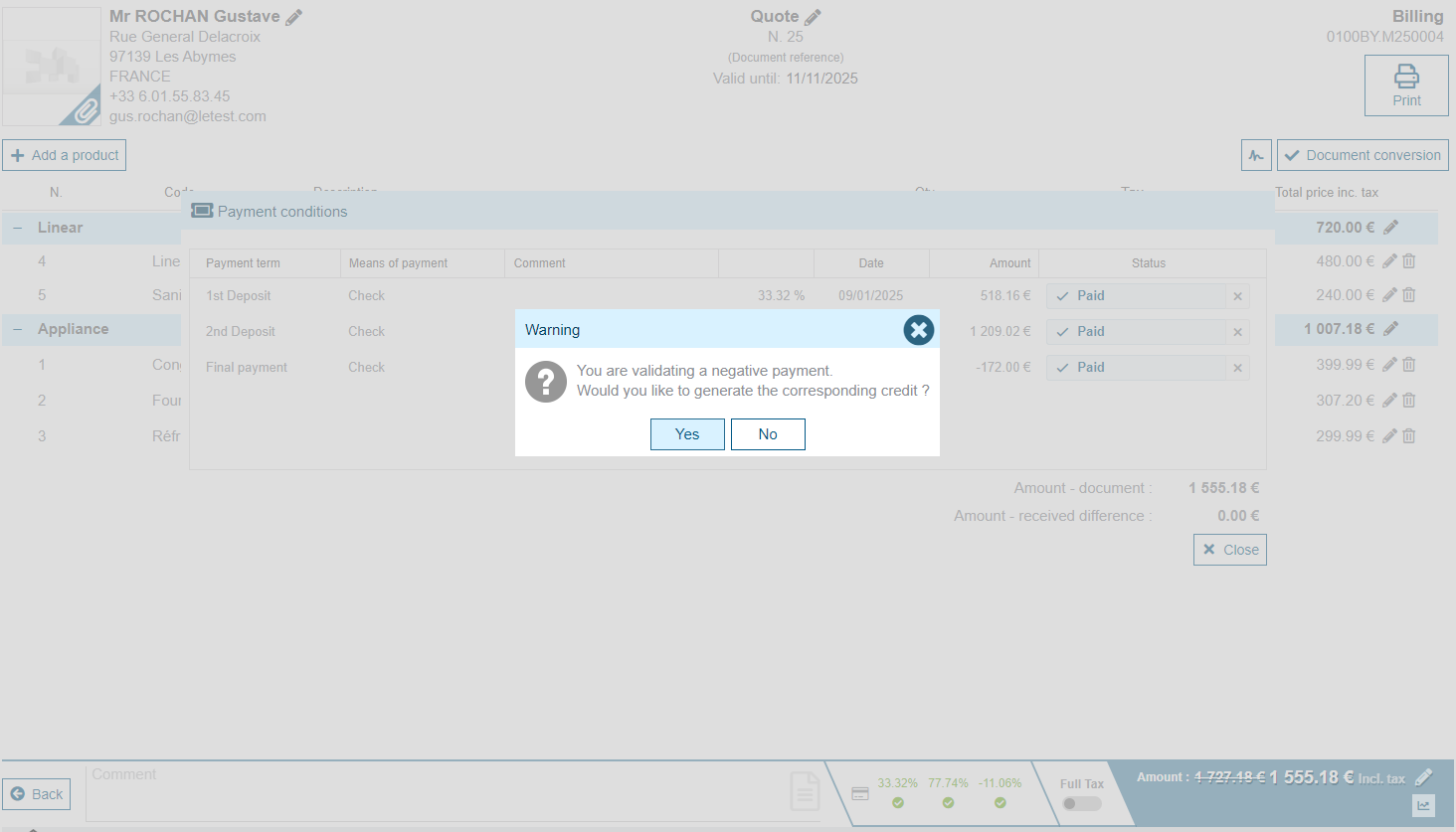1456x832 pixels.
Task: Clear Paid status of Final payment
Action: (1237, 368)
